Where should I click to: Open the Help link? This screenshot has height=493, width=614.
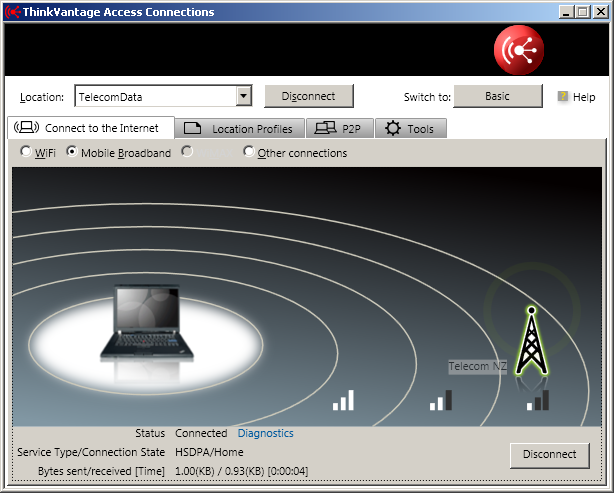(584, 97)
